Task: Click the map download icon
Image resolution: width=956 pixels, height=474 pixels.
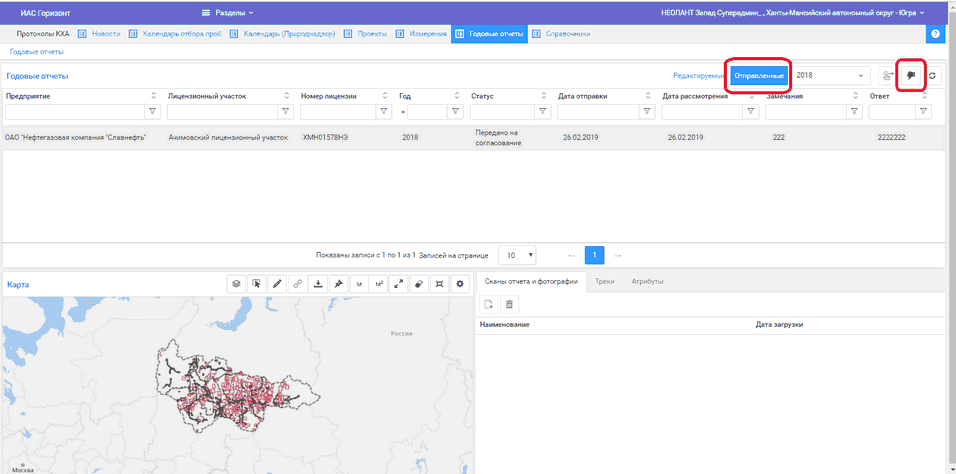Action: click(318, 284)
